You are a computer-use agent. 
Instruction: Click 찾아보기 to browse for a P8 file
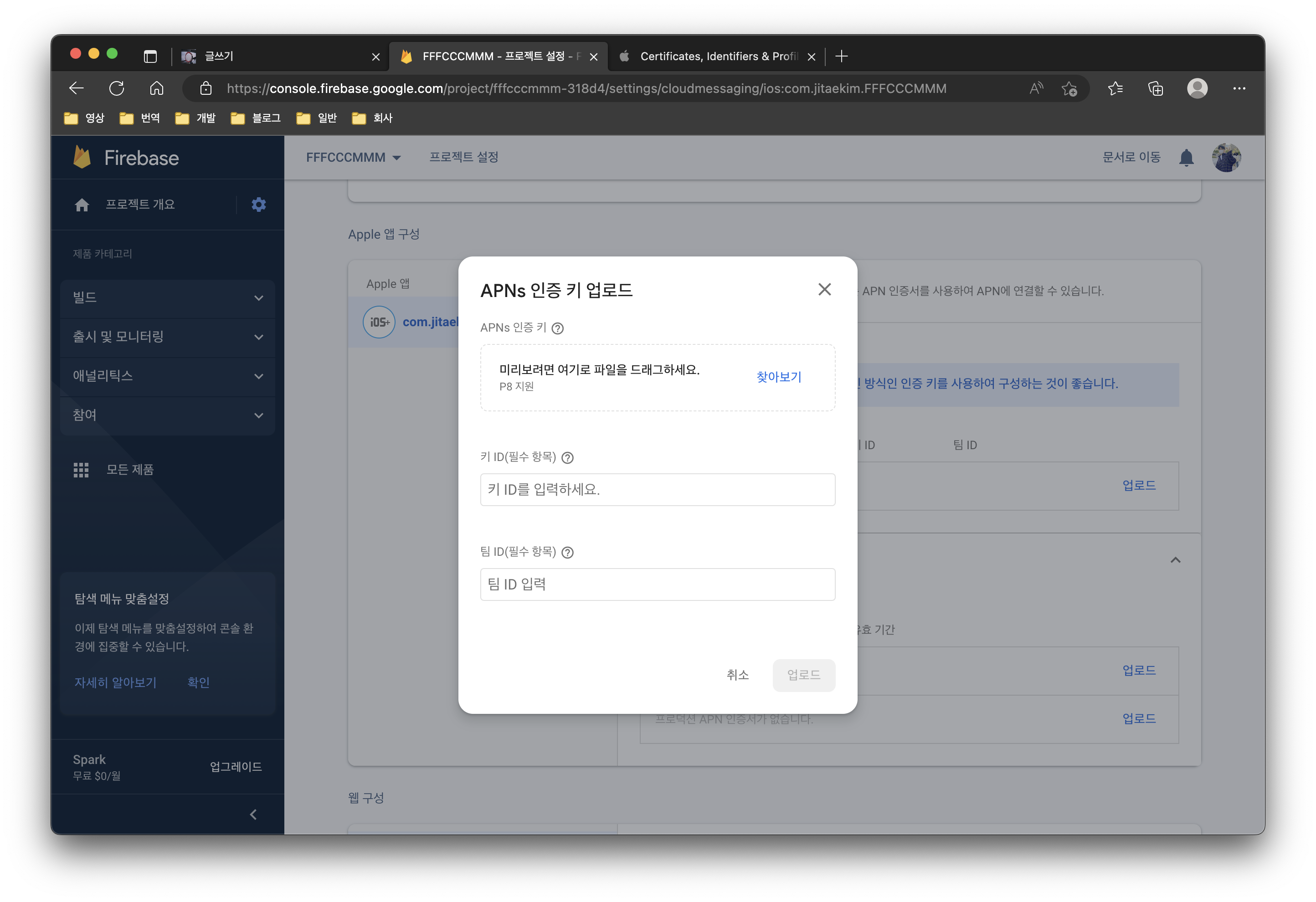(x=779, y=377)
